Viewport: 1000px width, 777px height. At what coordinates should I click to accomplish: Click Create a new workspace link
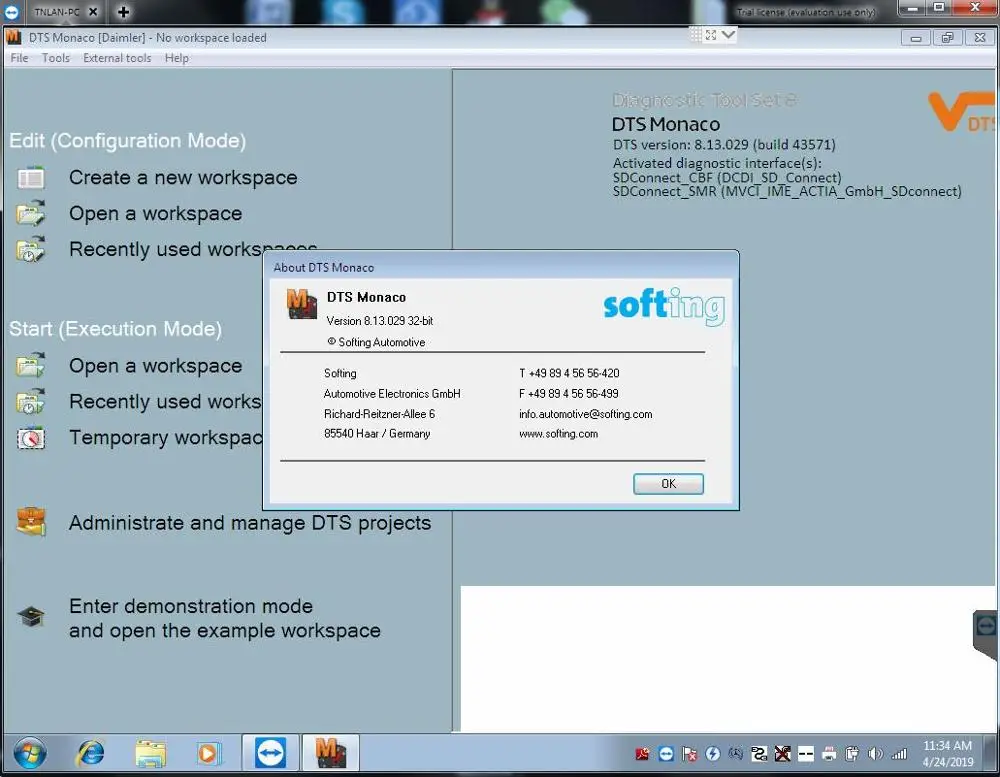pos(183,177)
